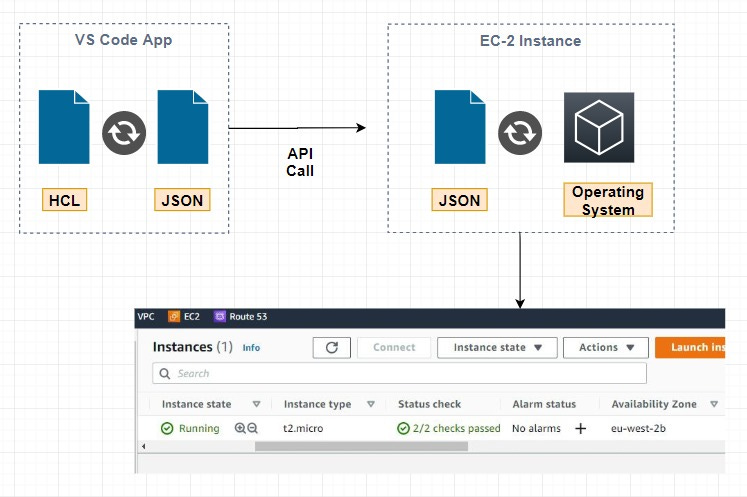Screen dimensions: 747x497
Task: Click the EC-2 Instance title
Action: [x=530, y=41]
